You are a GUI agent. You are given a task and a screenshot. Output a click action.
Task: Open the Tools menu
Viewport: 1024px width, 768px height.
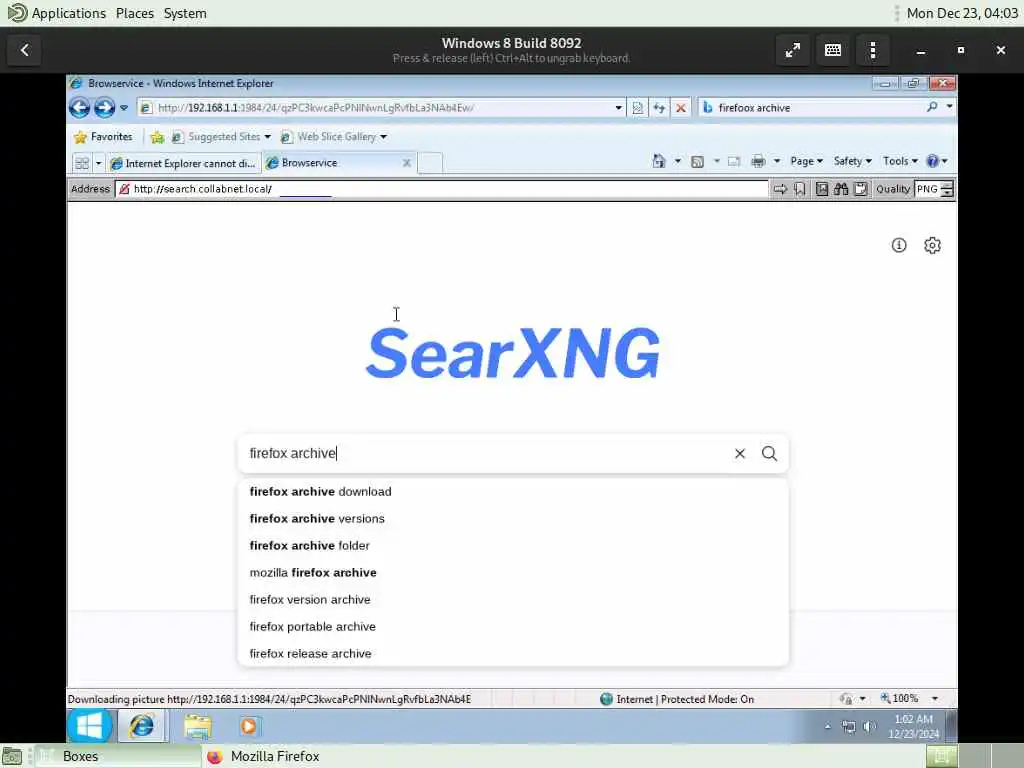pos(900,161)
